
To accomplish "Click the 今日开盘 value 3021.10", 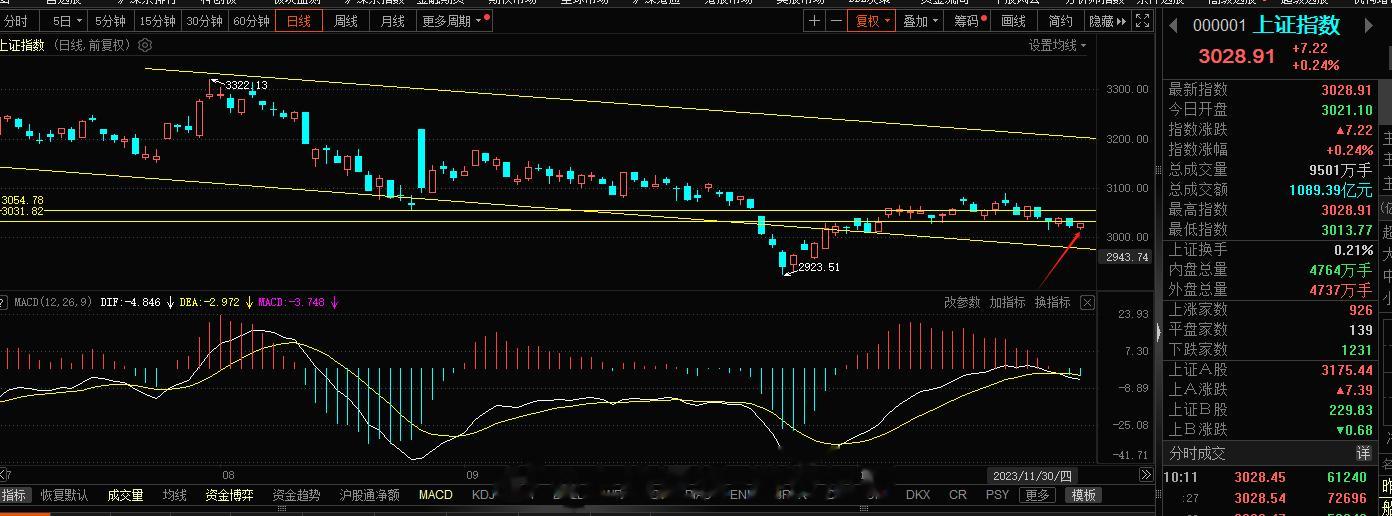I will 1345,109.
